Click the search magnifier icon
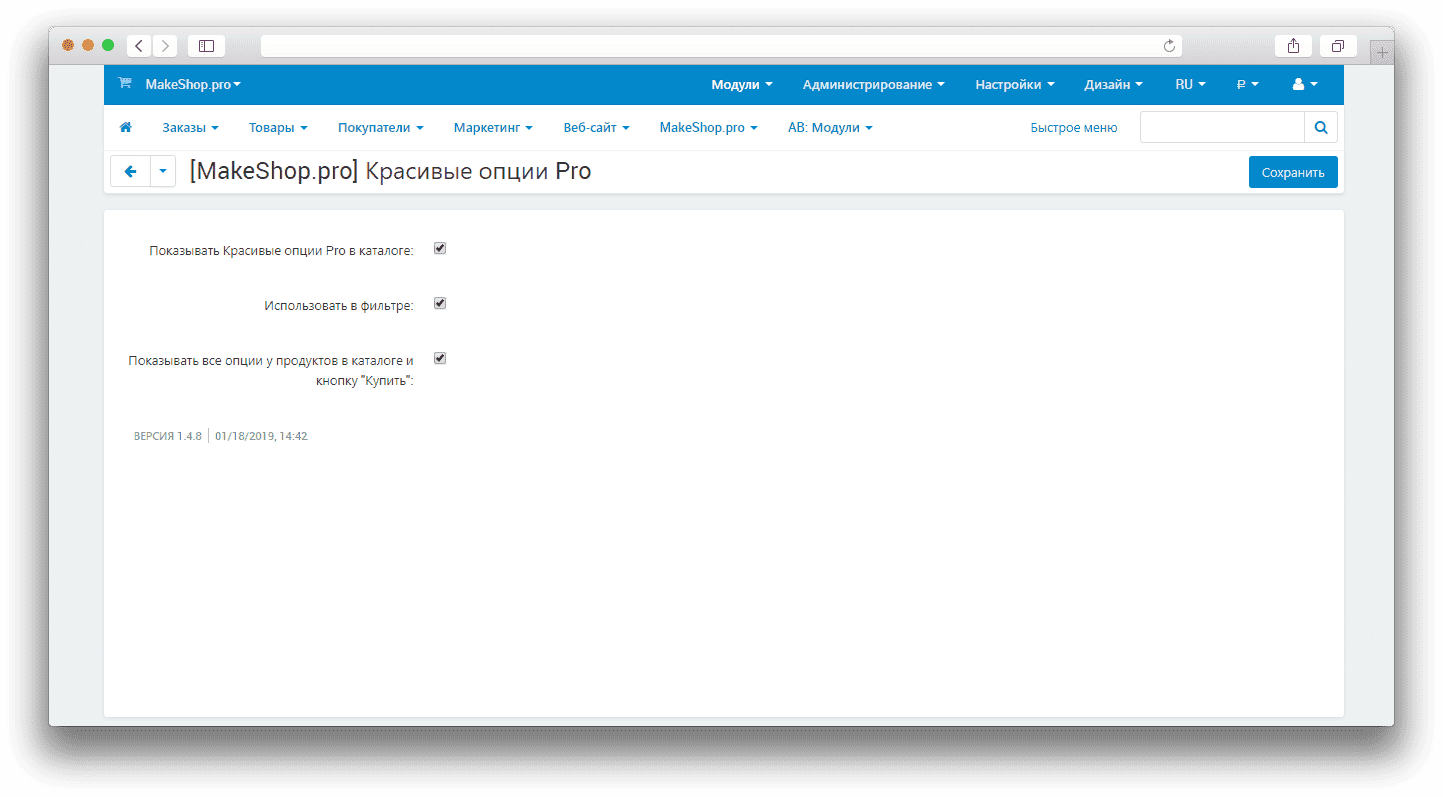The height and width of the screenshot is (797, 1443). [x=1321, y=128]
